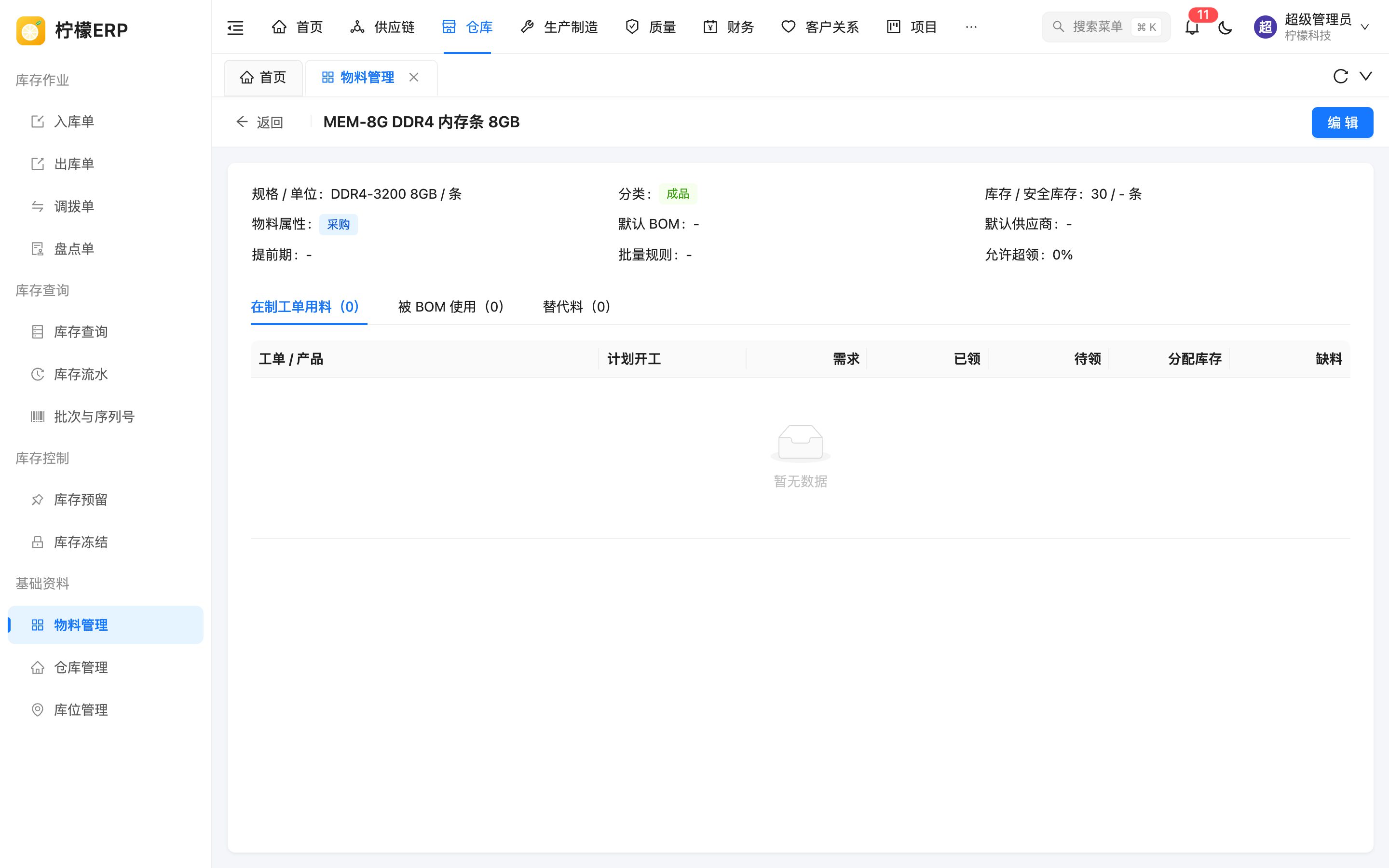Viewport: 1389px width, 868px height.
Task: Open the 生产制造 top menu
Action: 558,27
